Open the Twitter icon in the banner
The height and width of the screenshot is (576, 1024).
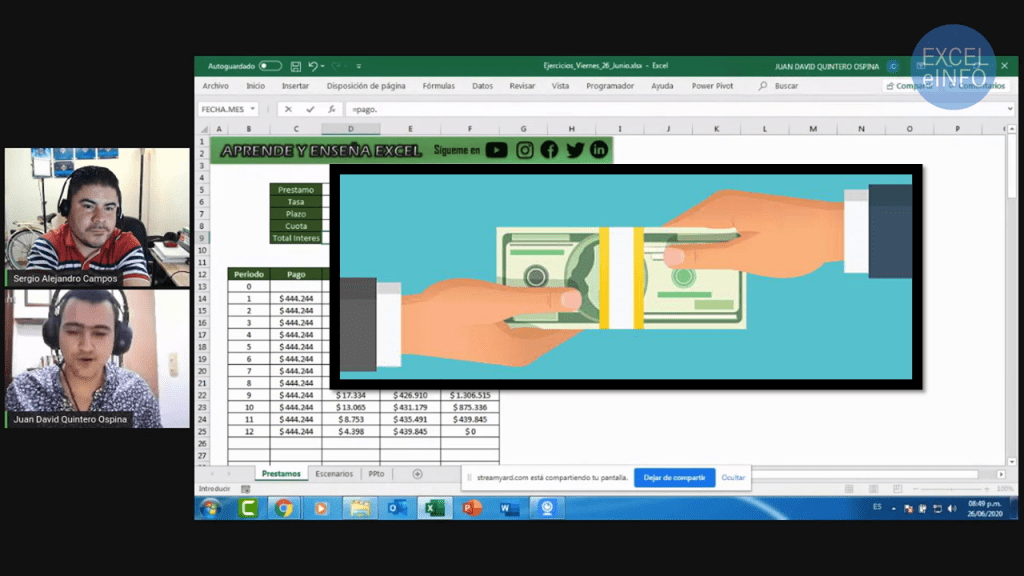point(575,150)
